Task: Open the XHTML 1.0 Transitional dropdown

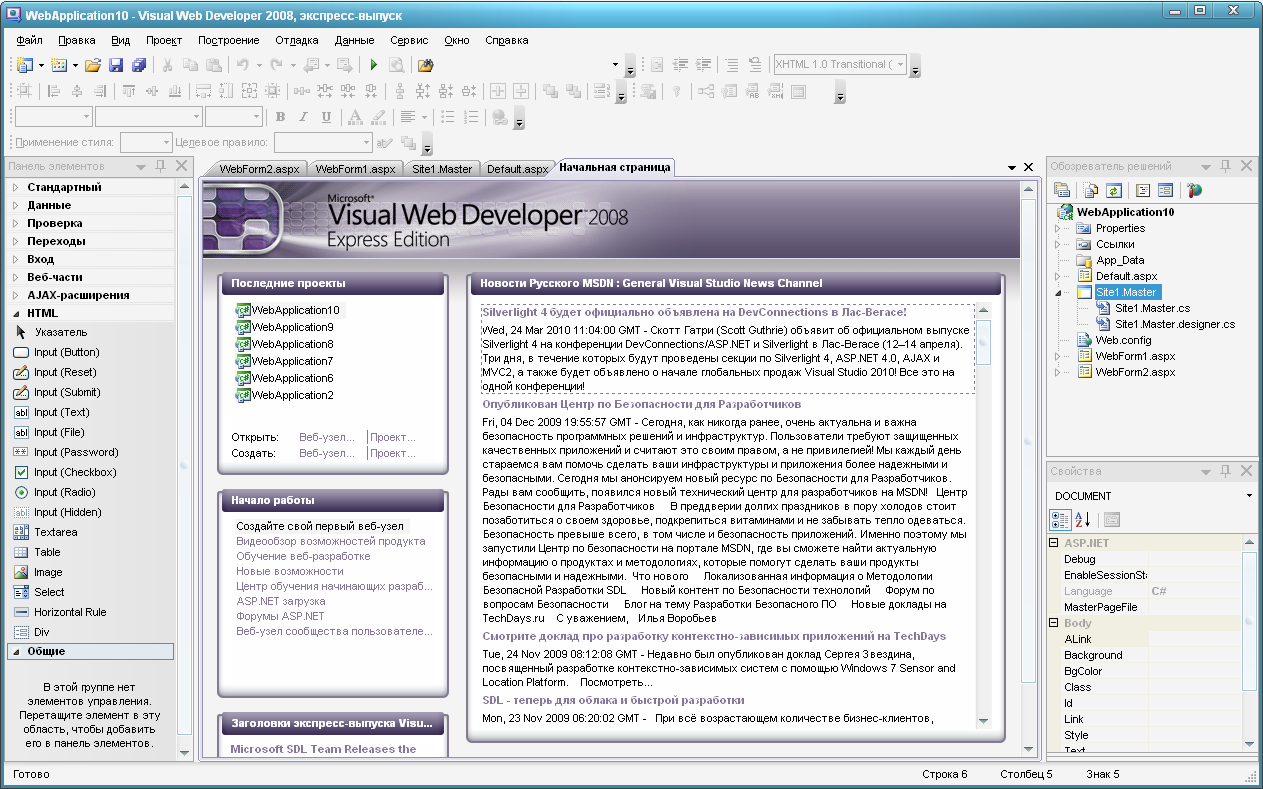Action: click(901, 64)
